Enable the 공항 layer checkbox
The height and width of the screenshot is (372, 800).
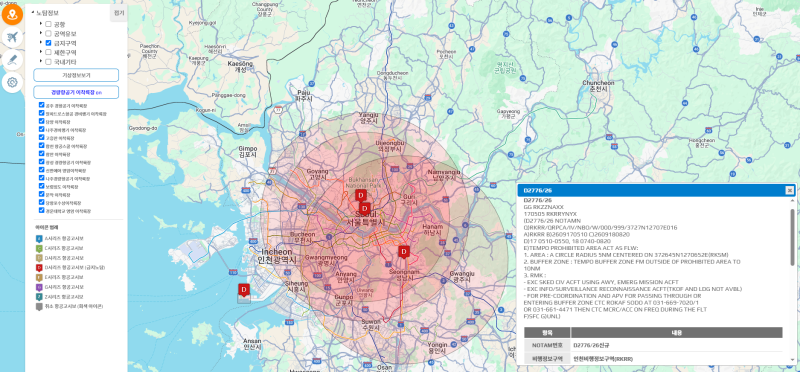point(48,24)
